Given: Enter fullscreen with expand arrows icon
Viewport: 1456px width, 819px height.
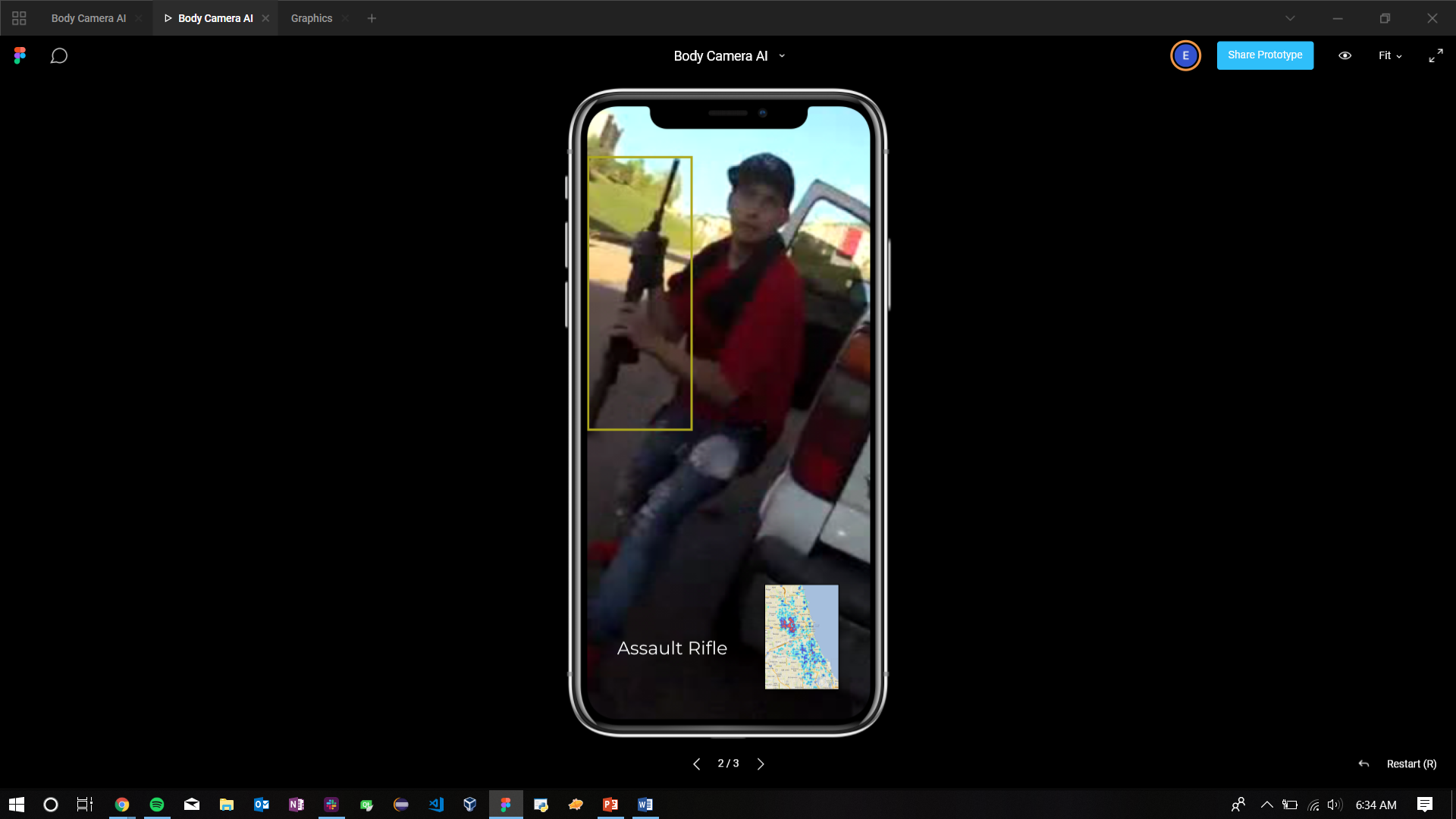Looking at the screenshot, I should coord(1436,56).
